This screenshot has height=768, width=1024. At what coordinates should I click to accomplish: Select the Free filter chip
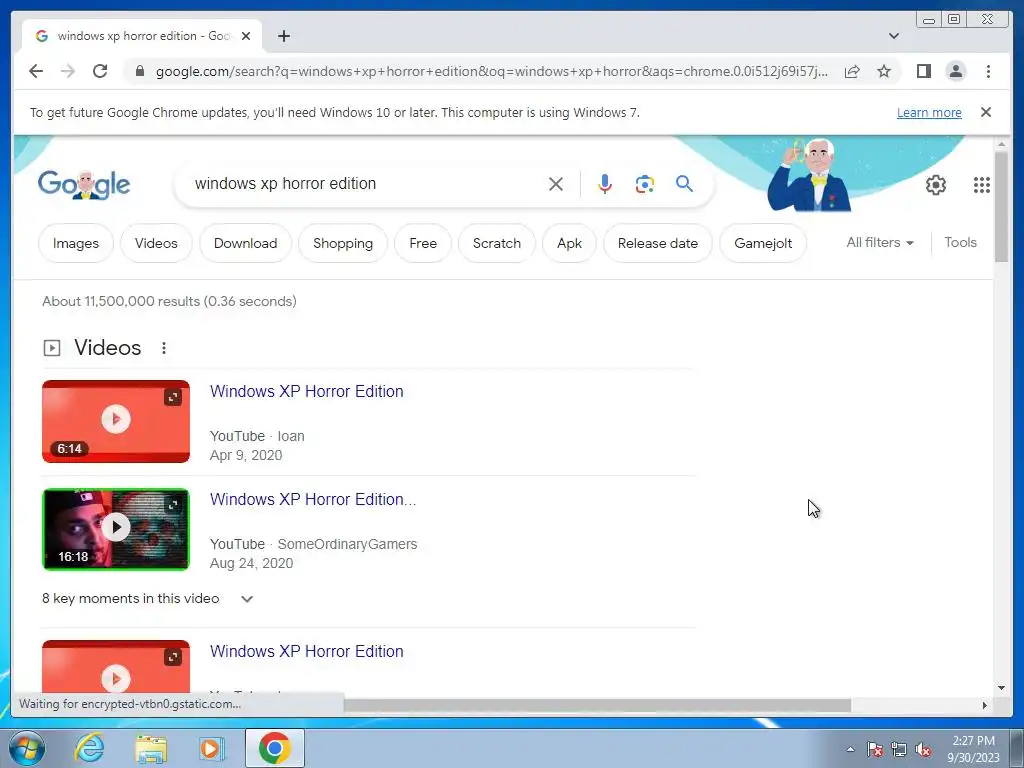click(x=423, y=243)
